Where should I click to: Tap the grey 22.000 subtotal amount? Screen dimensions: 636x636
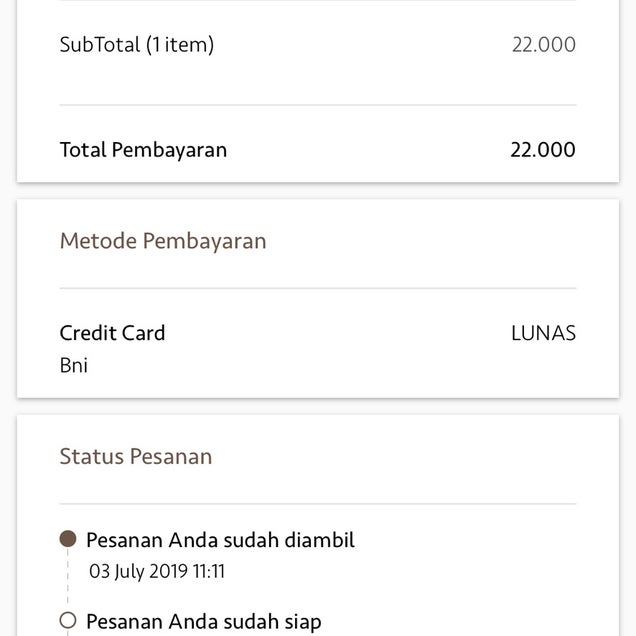[543, 44]
